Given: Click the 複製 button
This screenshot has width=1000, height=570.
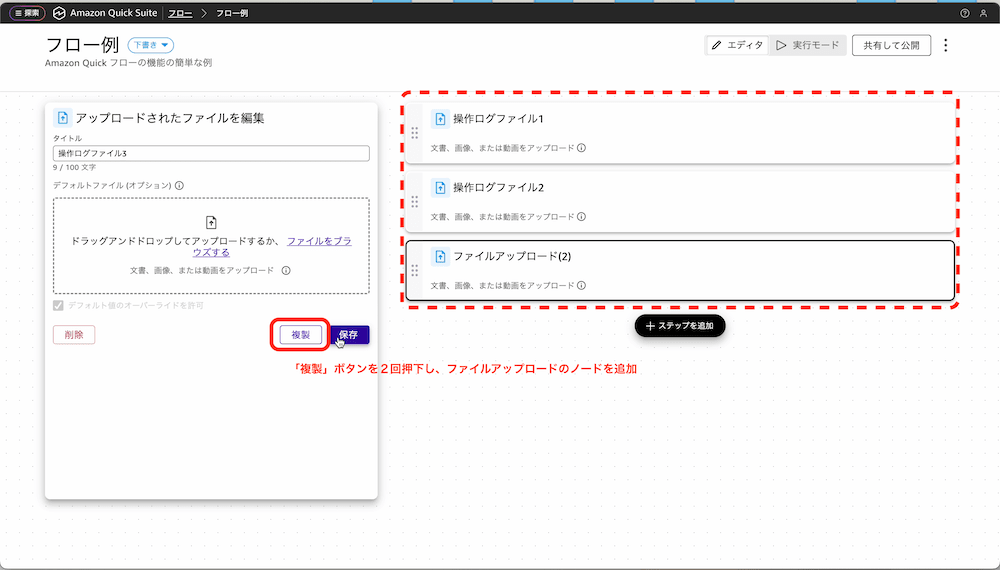Looking at the screenshot, I should [300, 335].
